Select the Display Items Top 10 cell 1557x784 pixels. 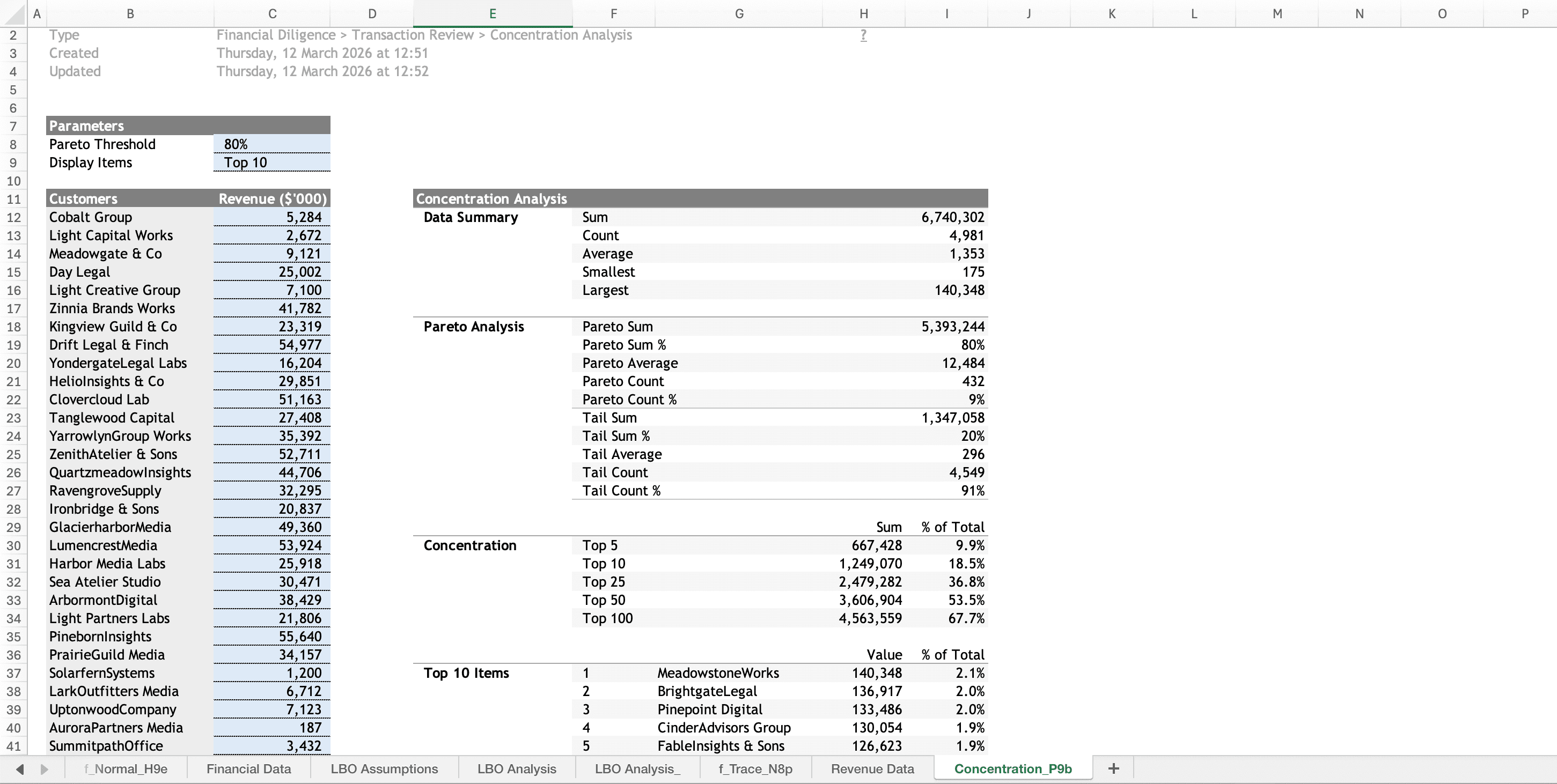pos(272,162)
